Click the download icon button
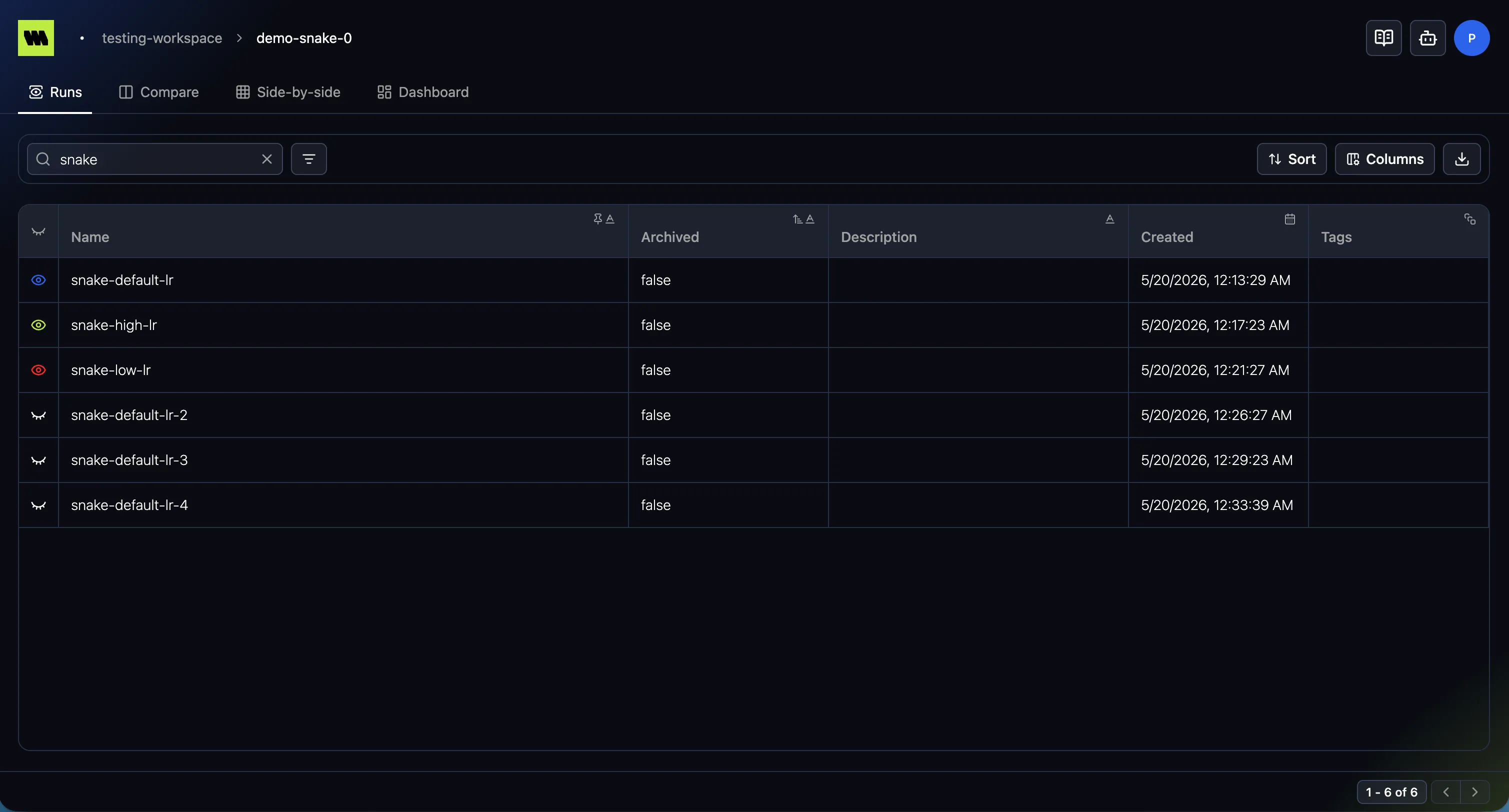1509x812 pixels. click(1461, 159)
